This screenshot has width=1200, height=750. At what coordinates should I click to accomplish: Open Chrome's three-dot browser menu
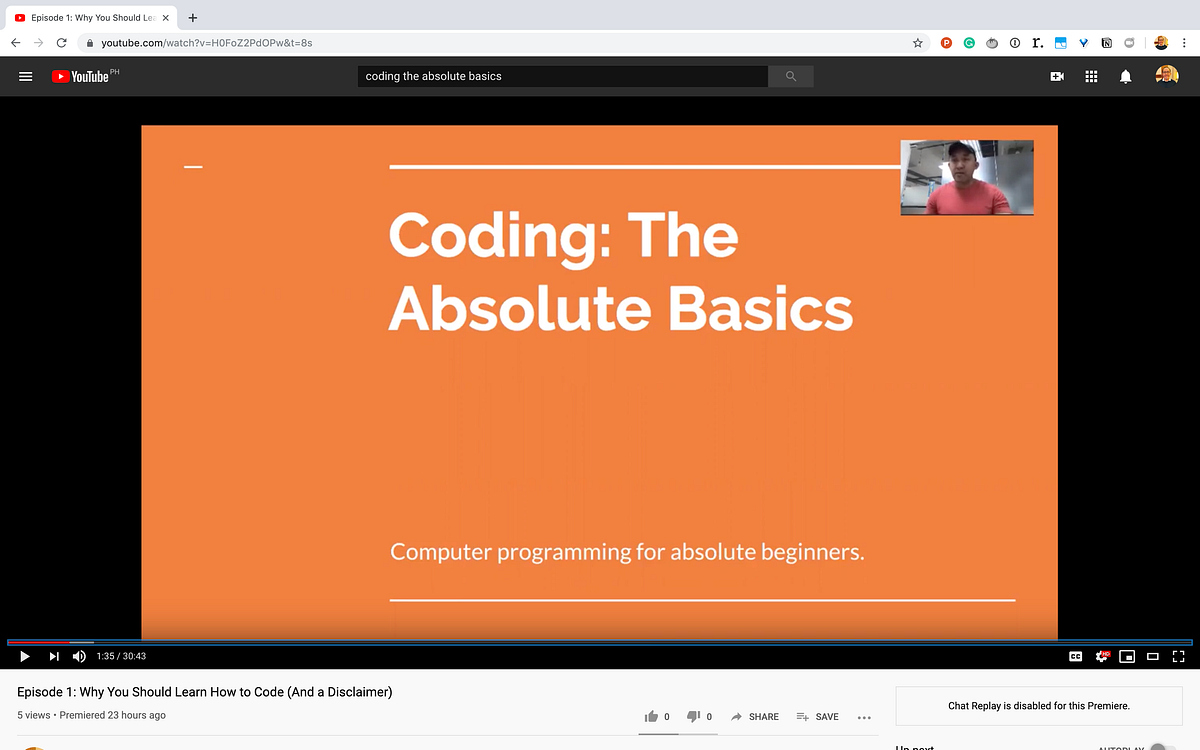(x=1183, y=43)
